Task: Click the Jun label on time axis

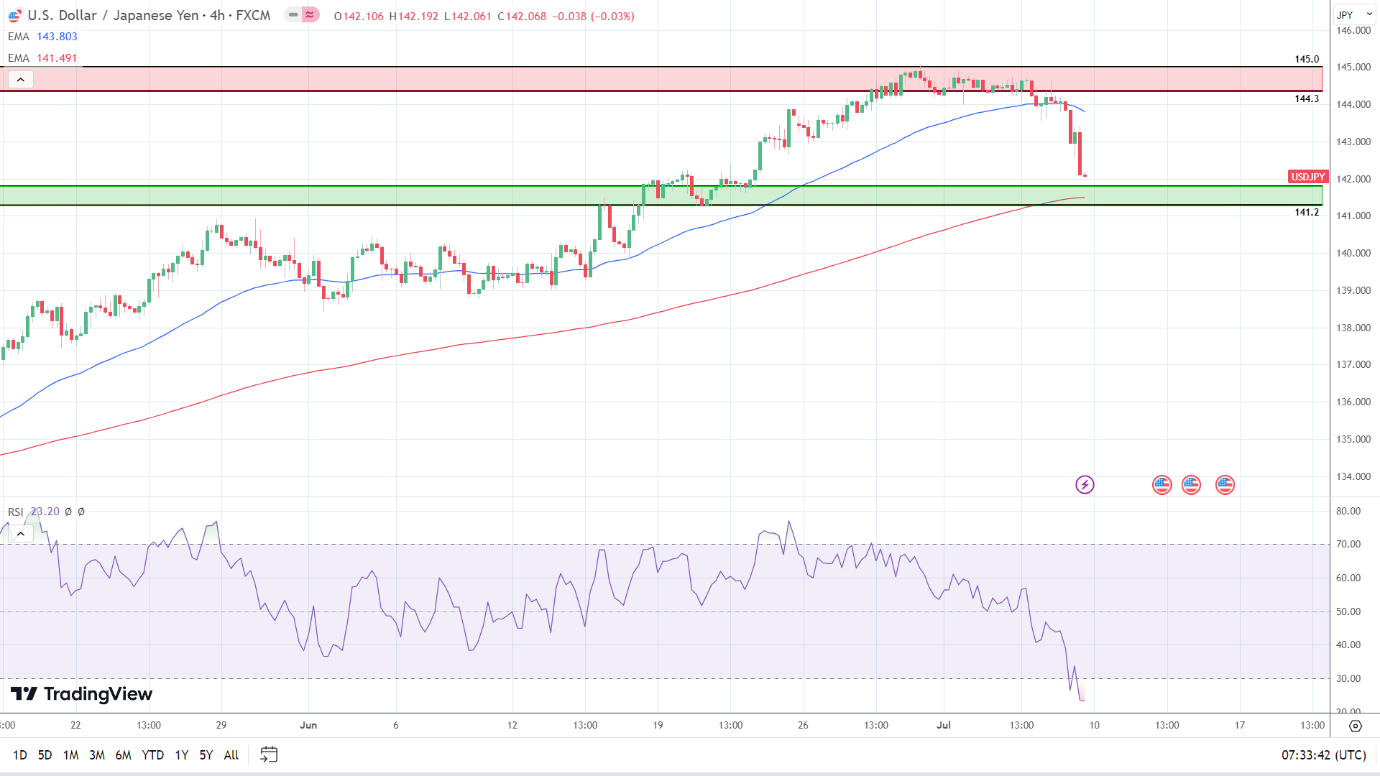Action: (x=308, y=726)
